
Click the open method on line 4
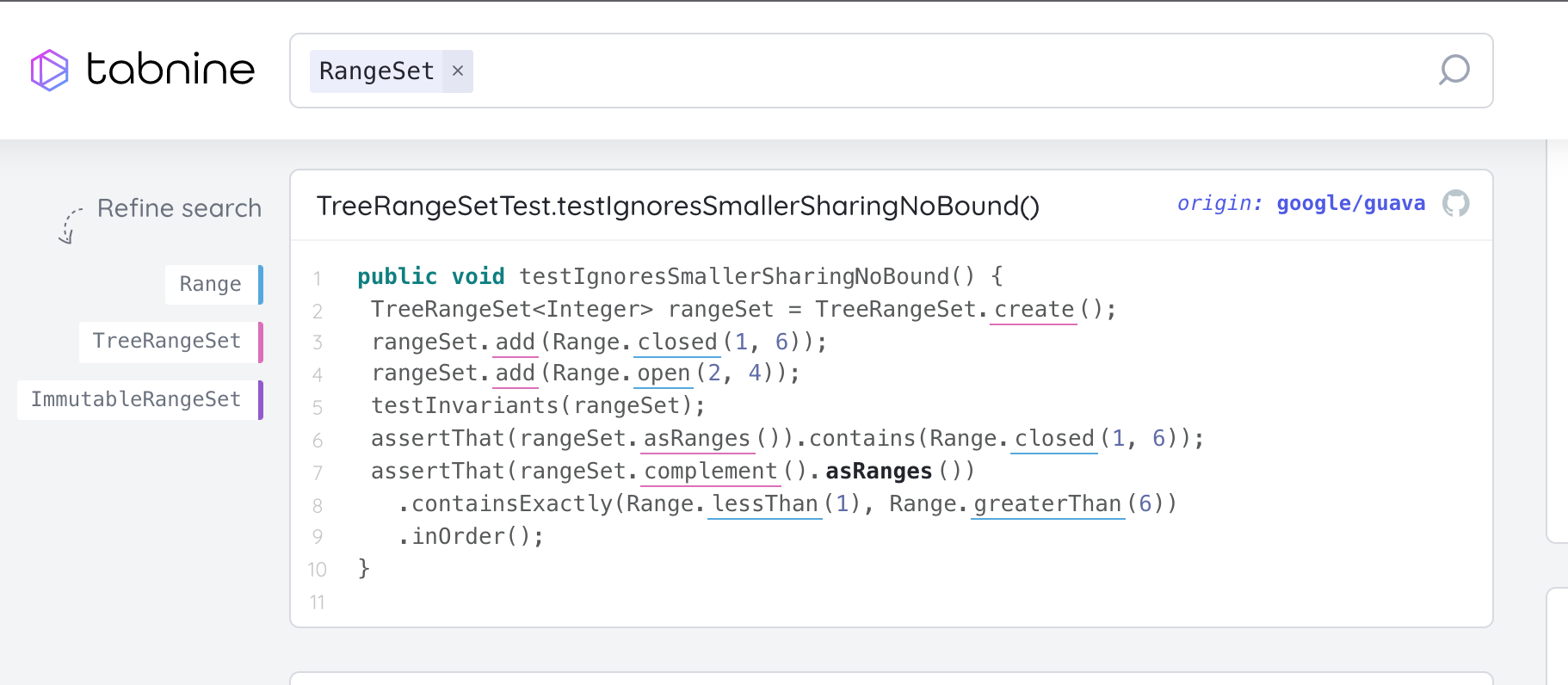664,373
